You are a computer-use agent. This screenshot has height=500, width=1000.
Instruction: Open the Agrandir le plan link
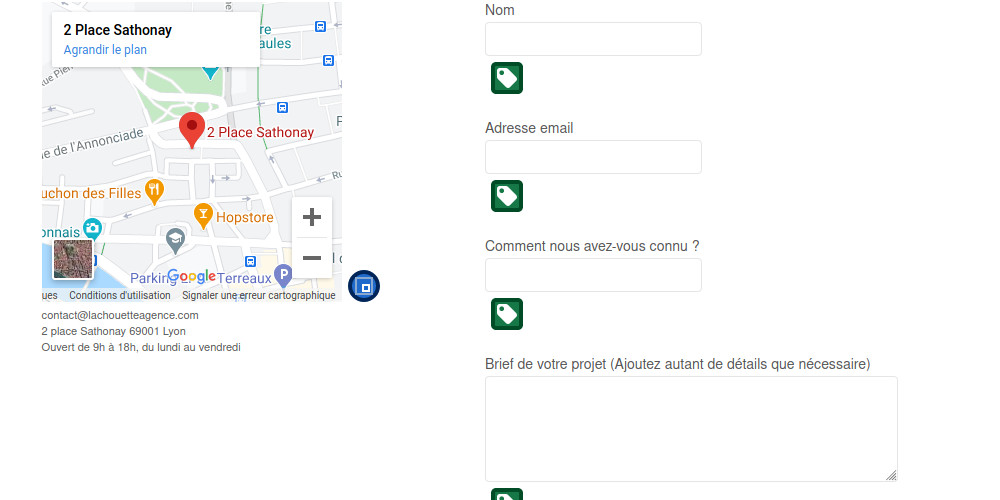[105, 50]
